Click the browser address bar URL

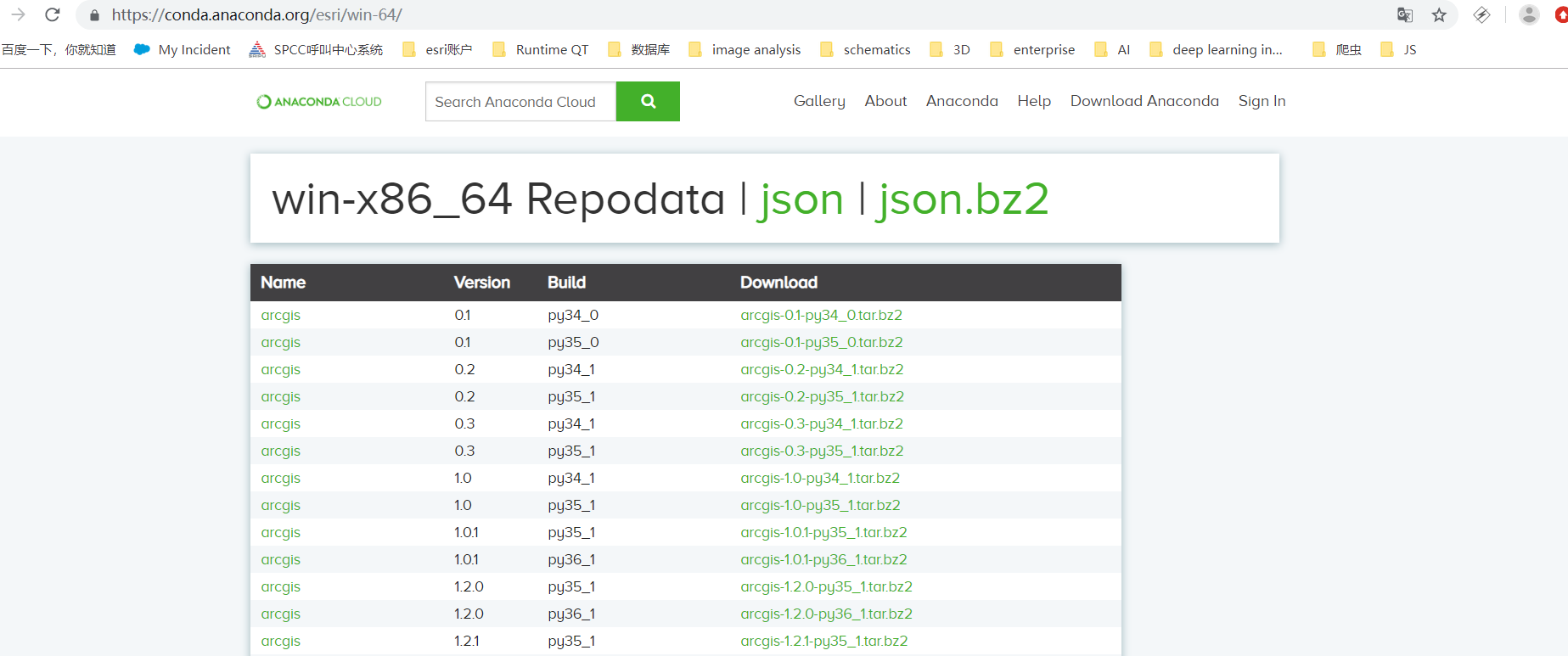coord(256,14)
